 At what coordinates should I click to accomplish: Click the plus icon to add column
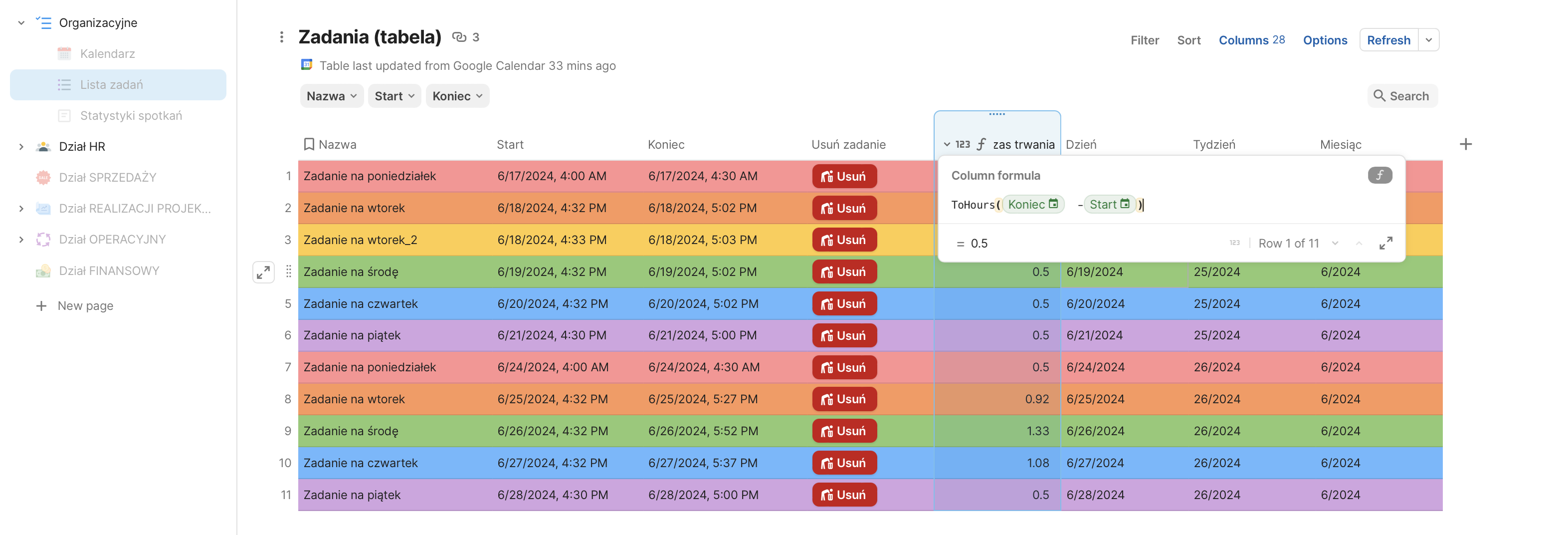(x=1465, y=144)
